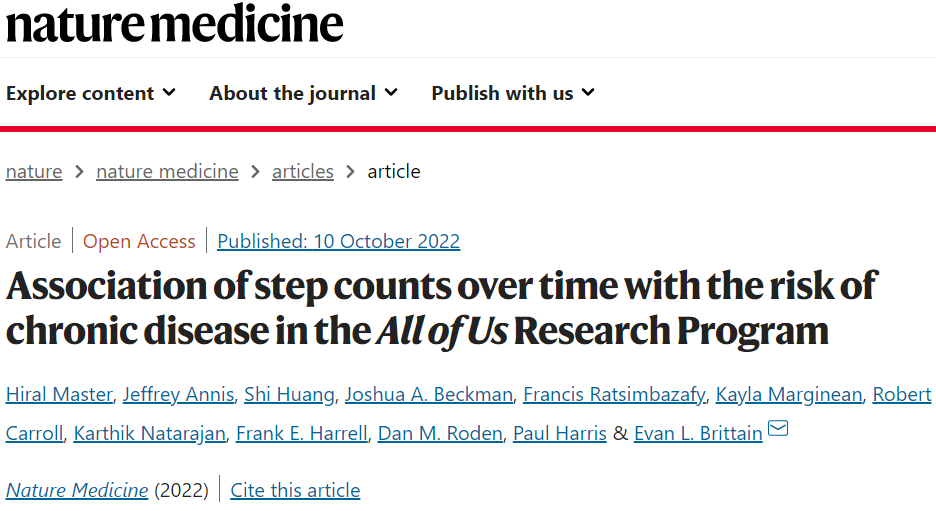Open author Hiral Master's link

(58, 394)
